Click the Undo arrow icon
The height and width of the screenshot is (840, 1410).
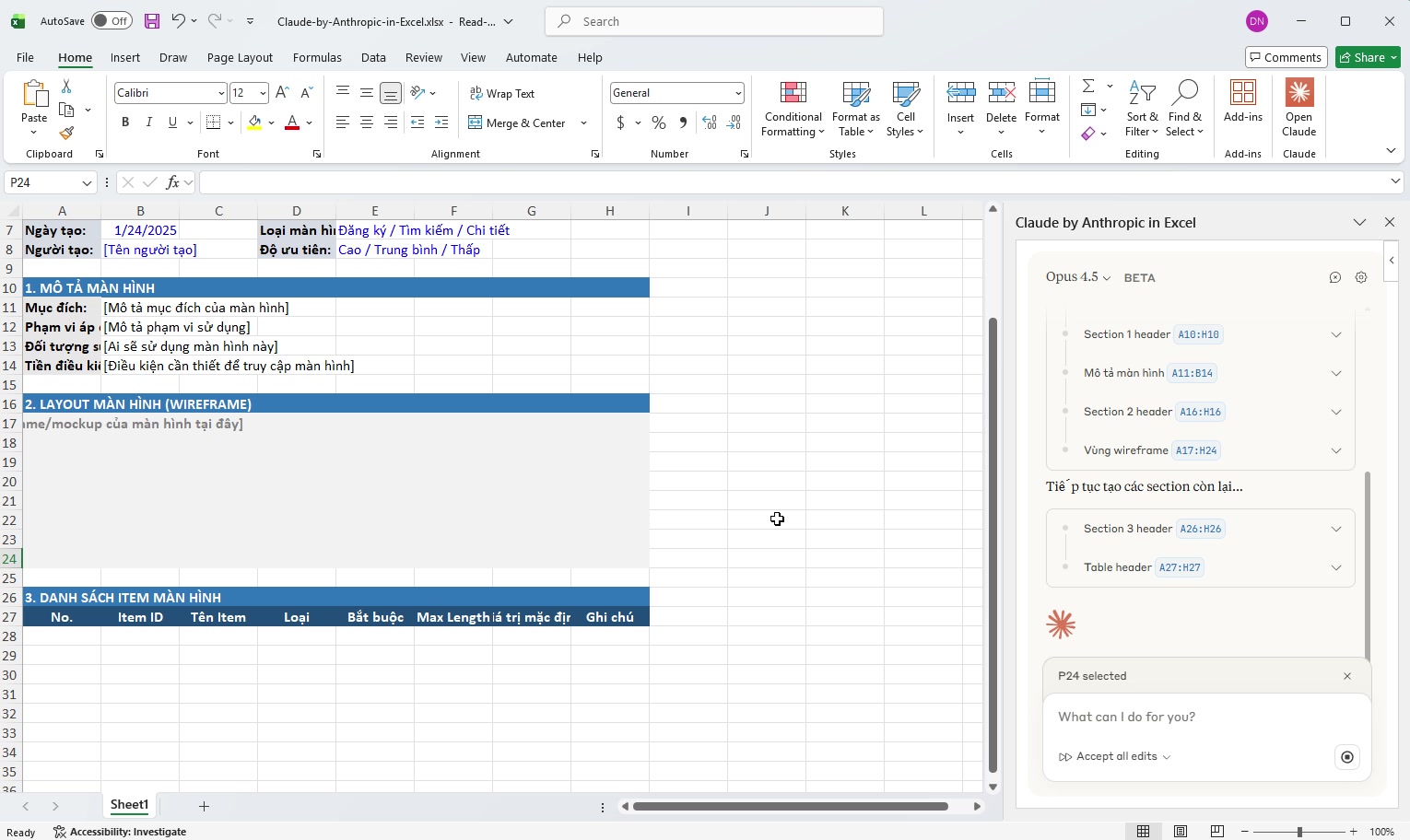(179, 21)
